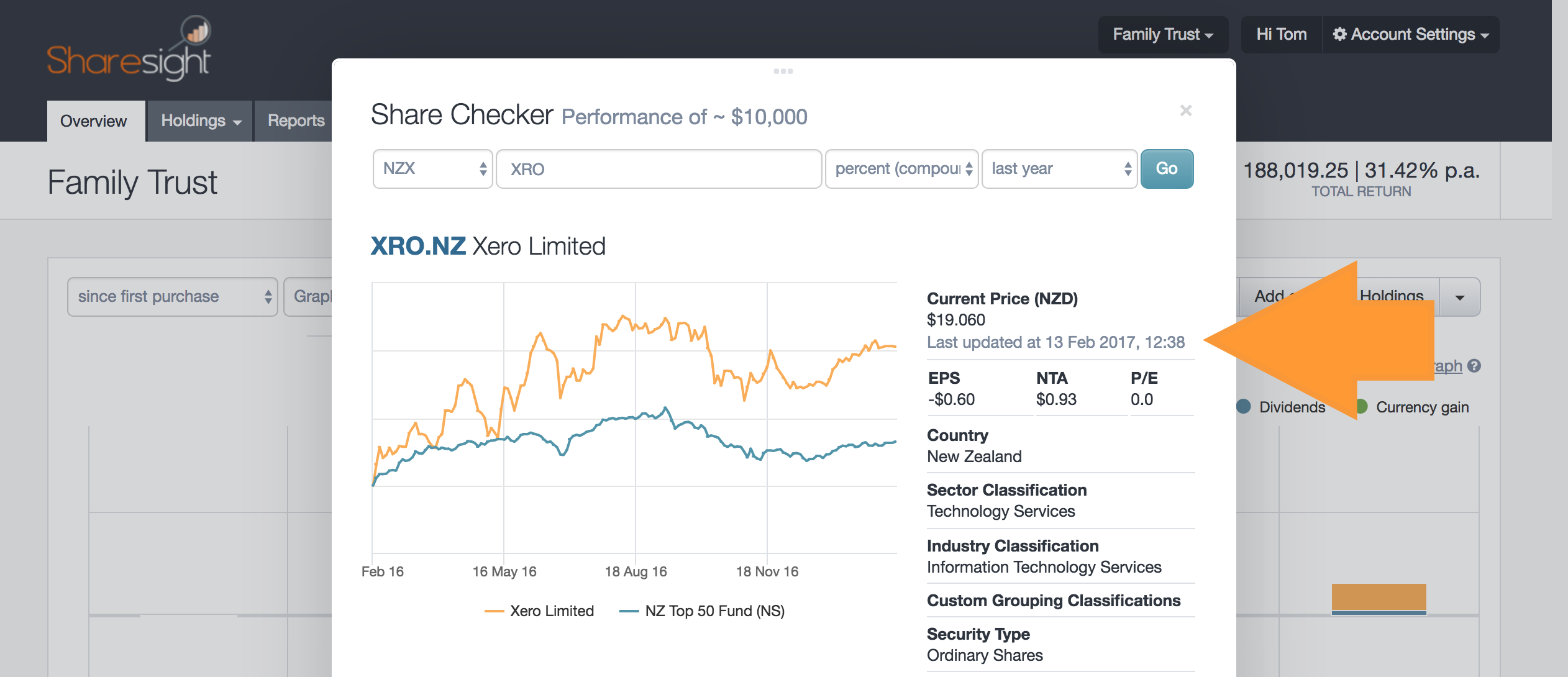Close the Share Checker dialog
Image resolution: width=1568 pixels, height=677 pixels.
pyautogui.click(x=1187, y=110)
